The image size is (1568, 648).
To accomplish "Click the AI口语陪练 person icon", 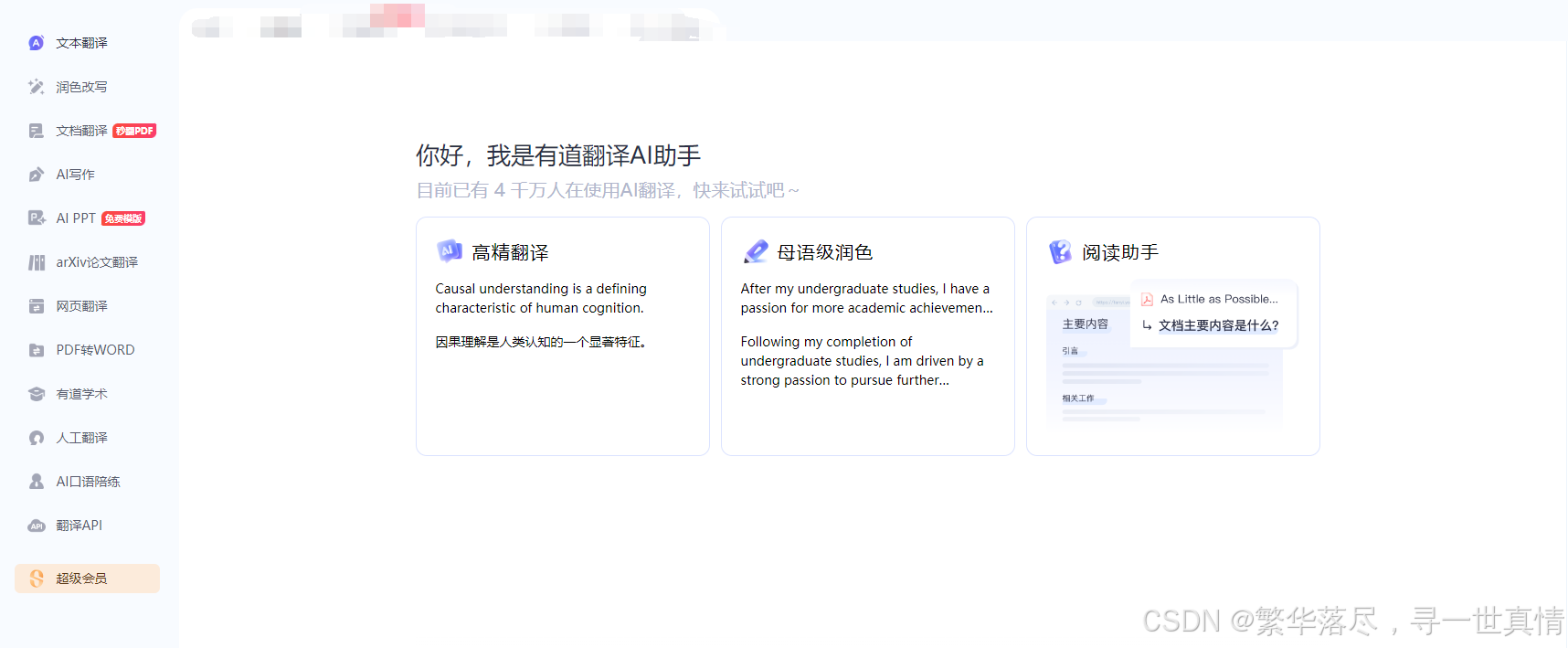I will 37,482.
